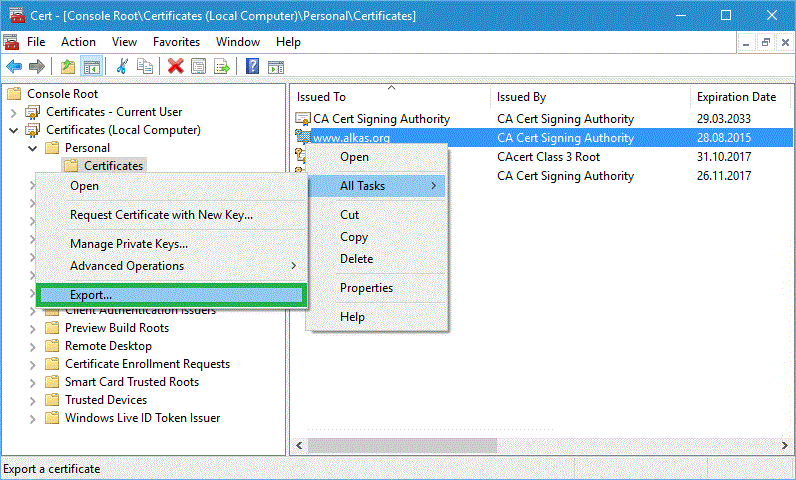Click the blue Help question mark icon
Image resolution: width=796 pixels, height=480 pixels.
pos(253,66)
